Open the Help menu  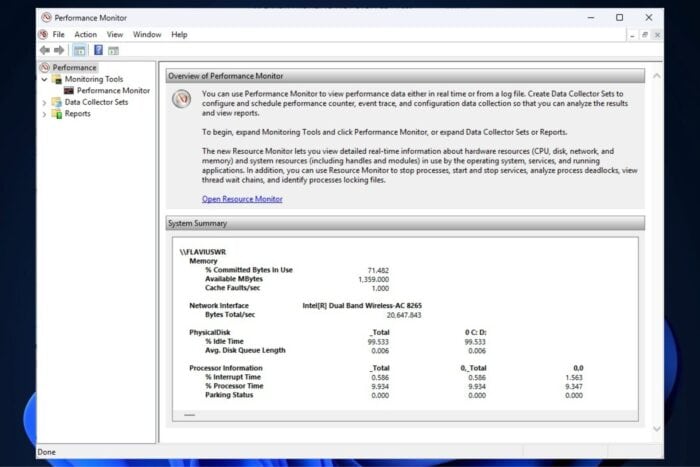[179, 34]
